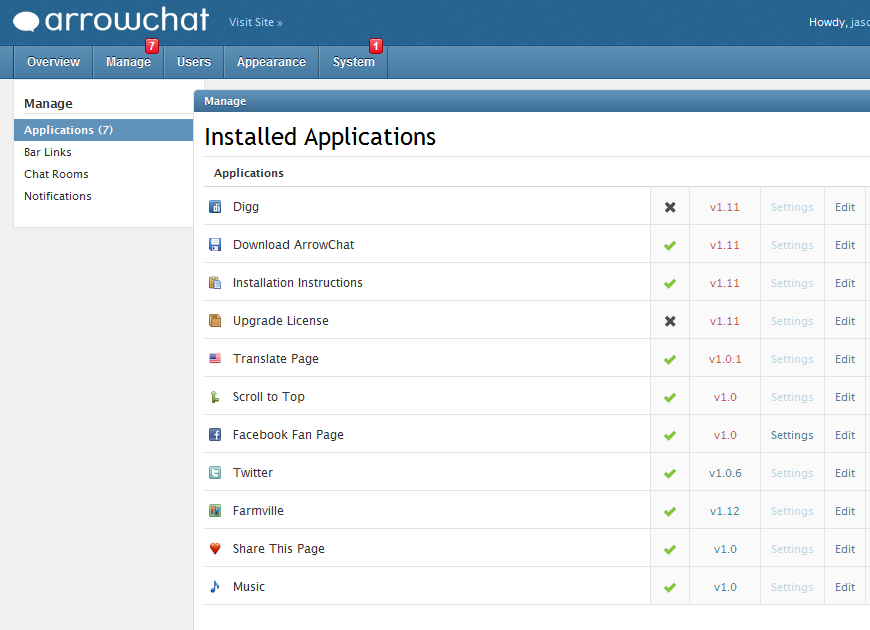
Task: Open Settings for Facebook Fan Page
Action: 792,435
